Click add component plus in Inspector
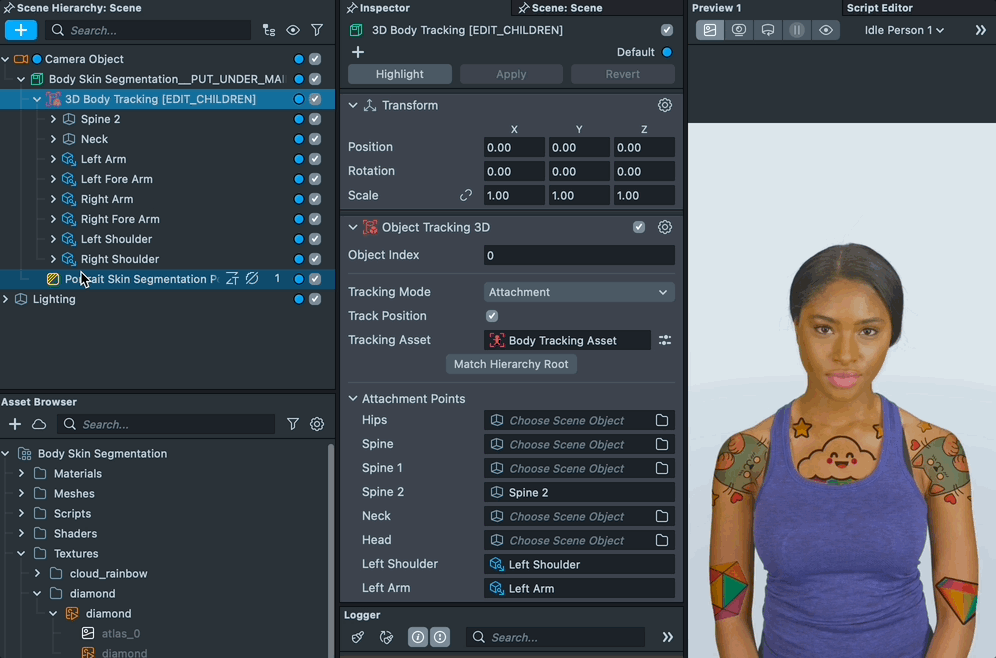 point(358,52)
